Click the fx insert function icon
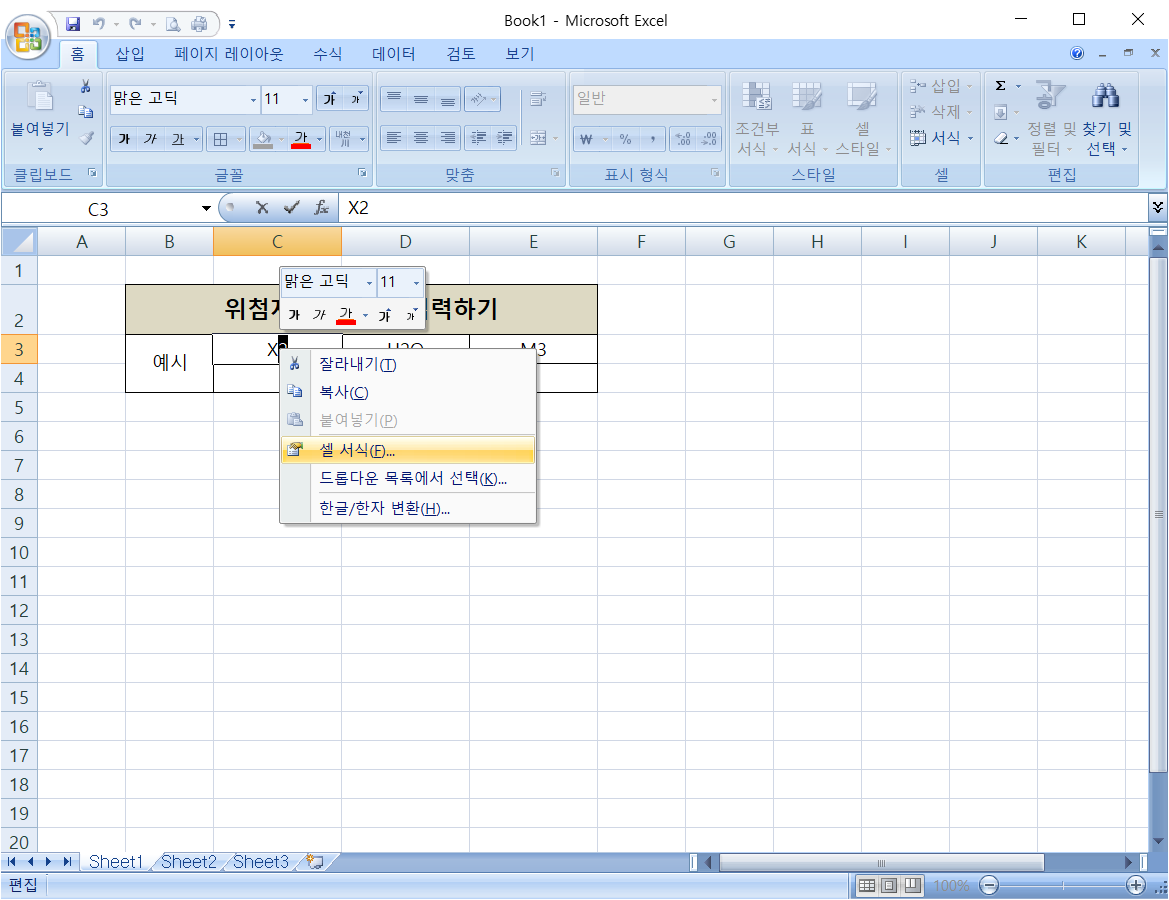Screen dimensions: 1169x900 pos(321,207)
